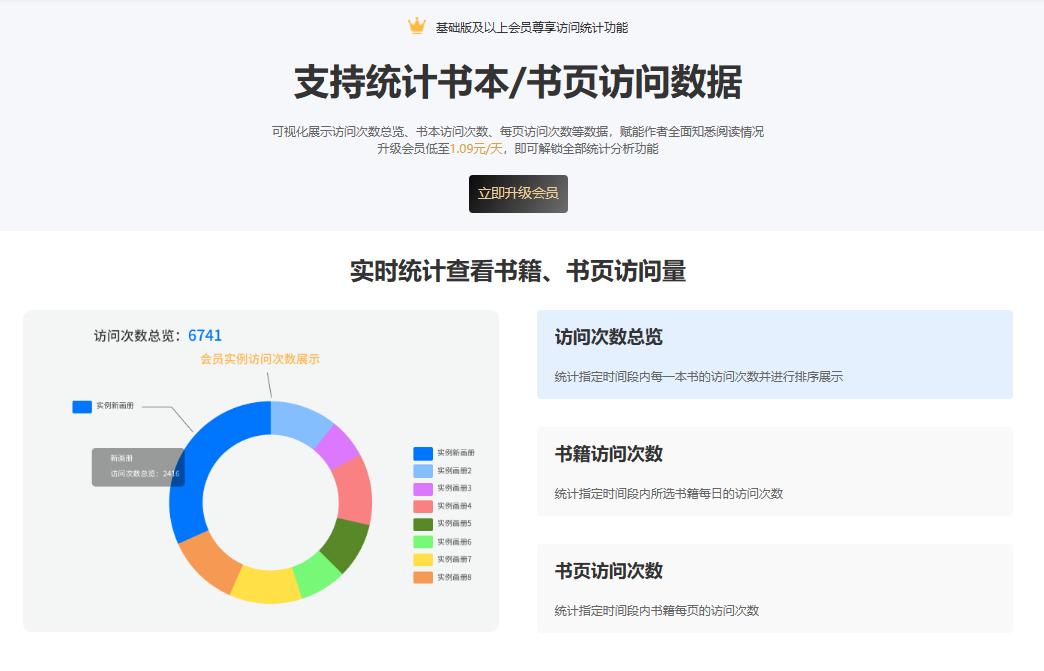The height and width of the screenshot is (671, 1044).
Task: Click the 立即升级会员 button
Action: 520,194
